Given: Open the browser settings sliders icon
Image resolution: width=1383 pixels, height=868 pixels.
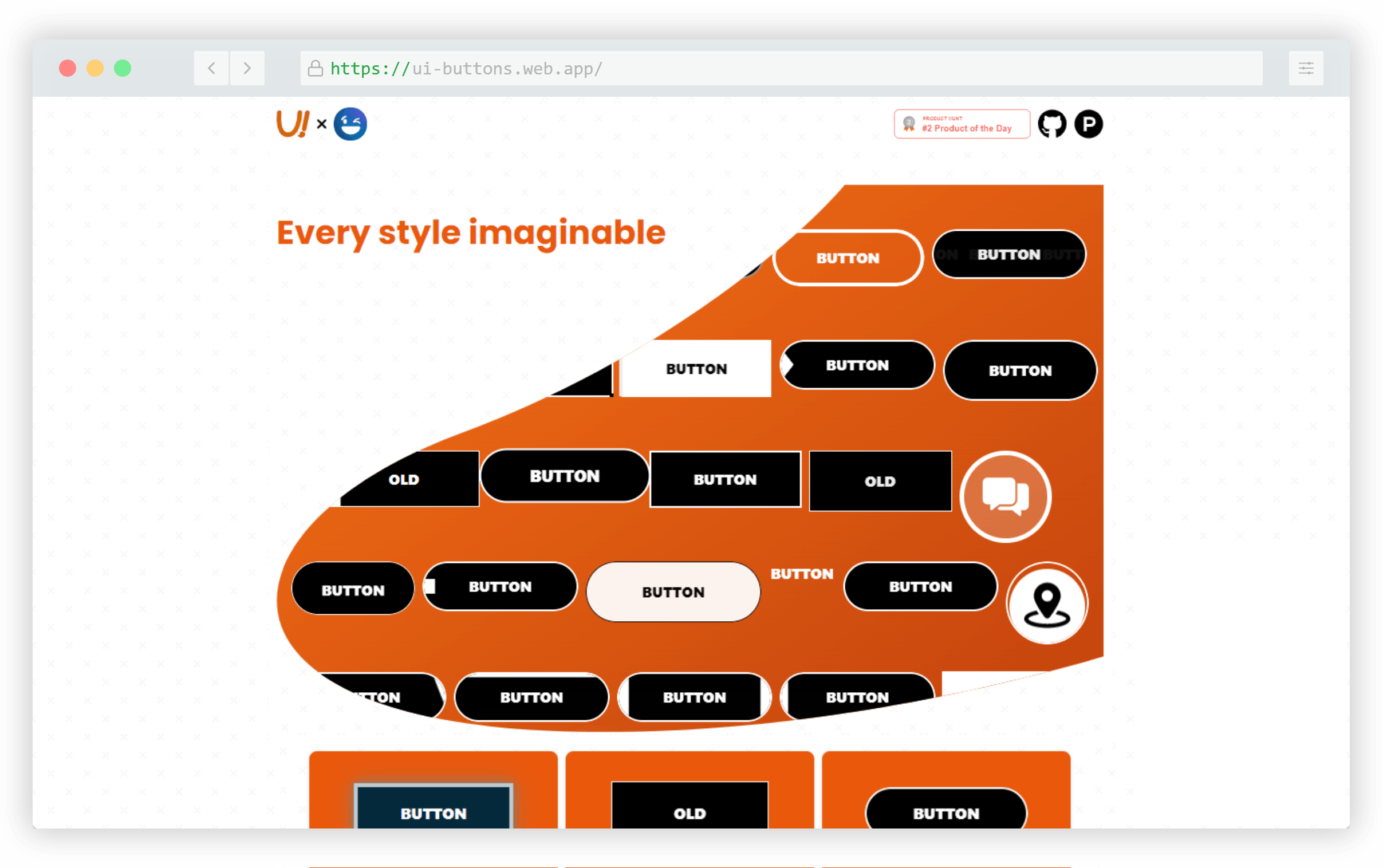Looking at the screenshot, I should 1306,68.
